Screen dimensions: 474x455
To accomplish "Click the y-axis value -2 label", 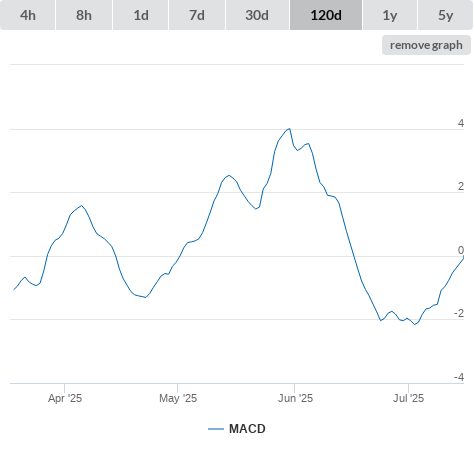I will point(459,313).
